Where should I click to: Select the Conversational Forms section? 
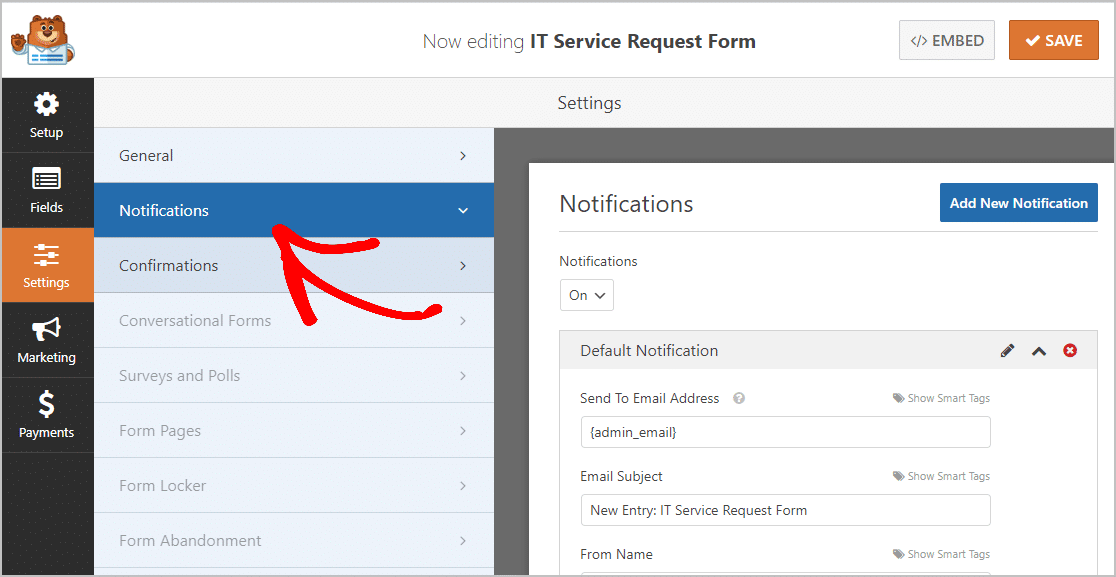pos(294,320)
